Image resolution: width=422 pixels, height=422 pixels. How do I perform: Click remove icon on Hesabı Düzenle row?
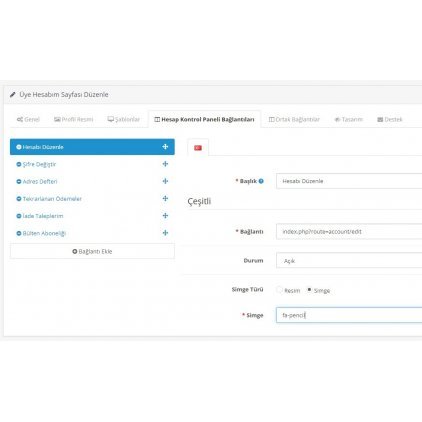[x=19, y=147]
